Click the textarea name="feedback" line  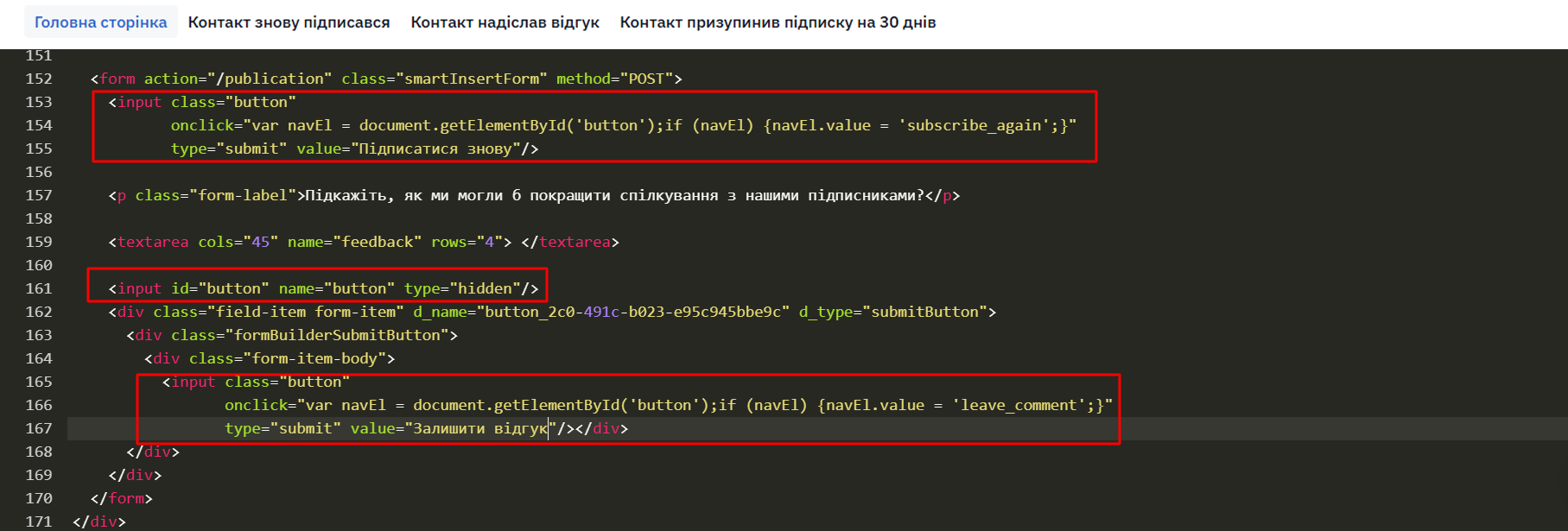click(364, 242)
